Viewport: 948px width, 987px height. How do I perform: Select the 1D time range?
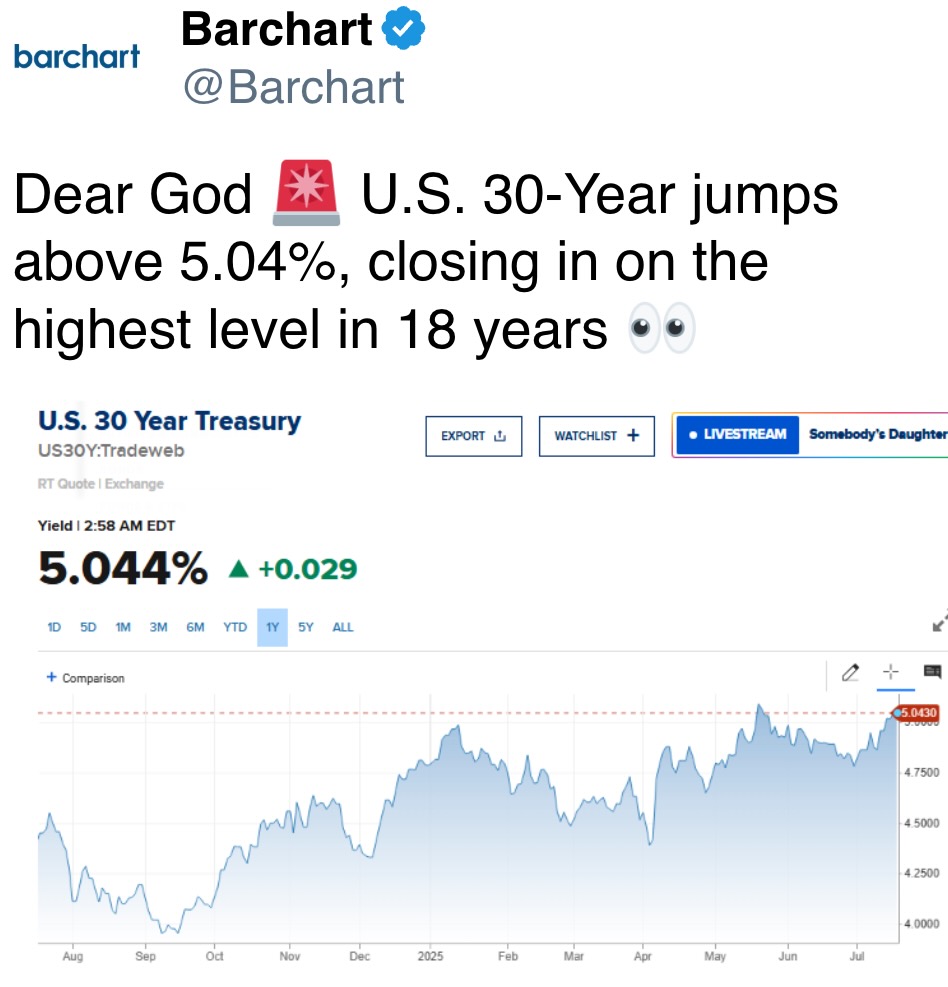[54, 627]
